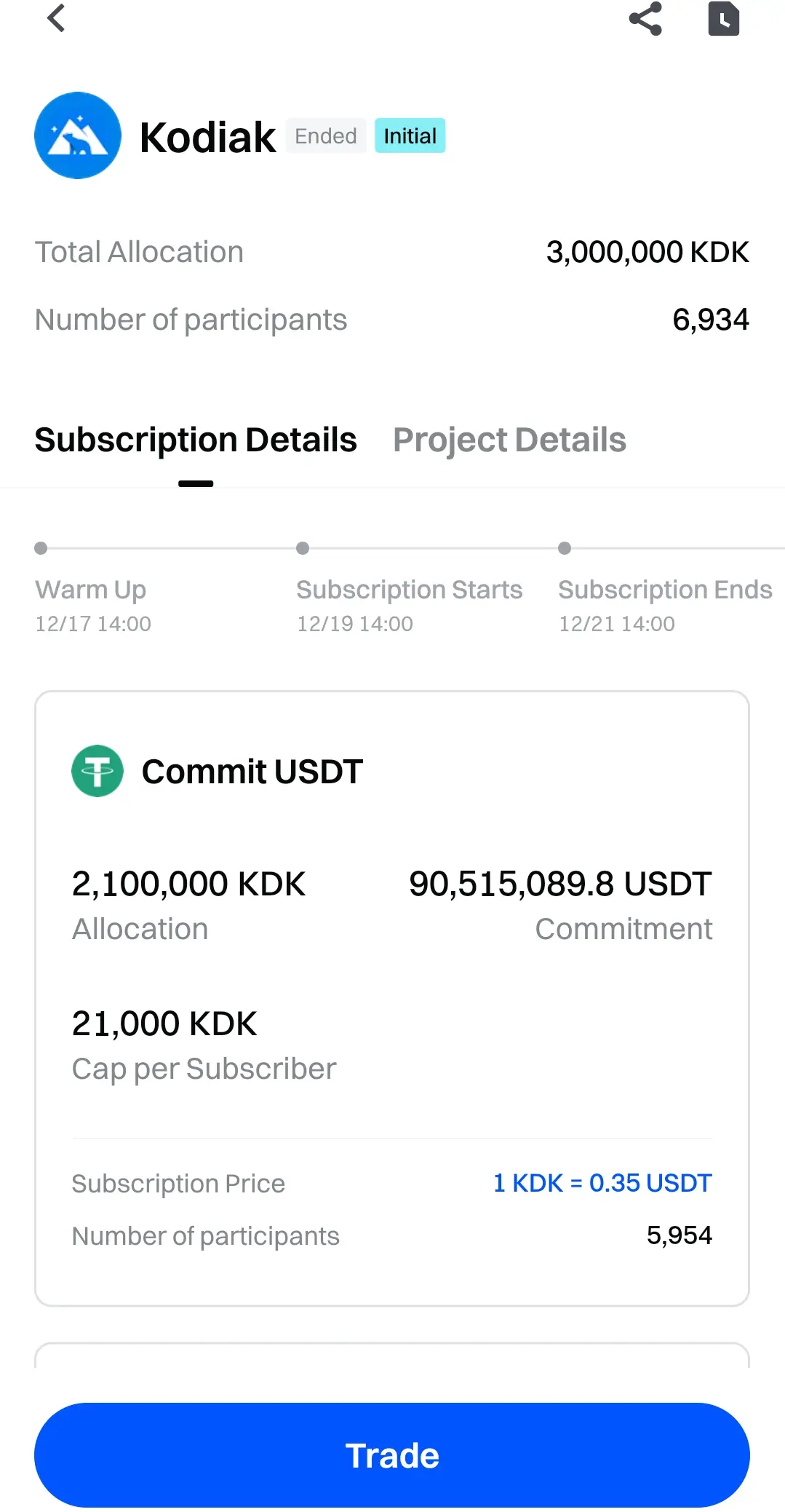Open the Project Details tab
The height and width of the screenshot is (1512, 785).
pos(509,440)
